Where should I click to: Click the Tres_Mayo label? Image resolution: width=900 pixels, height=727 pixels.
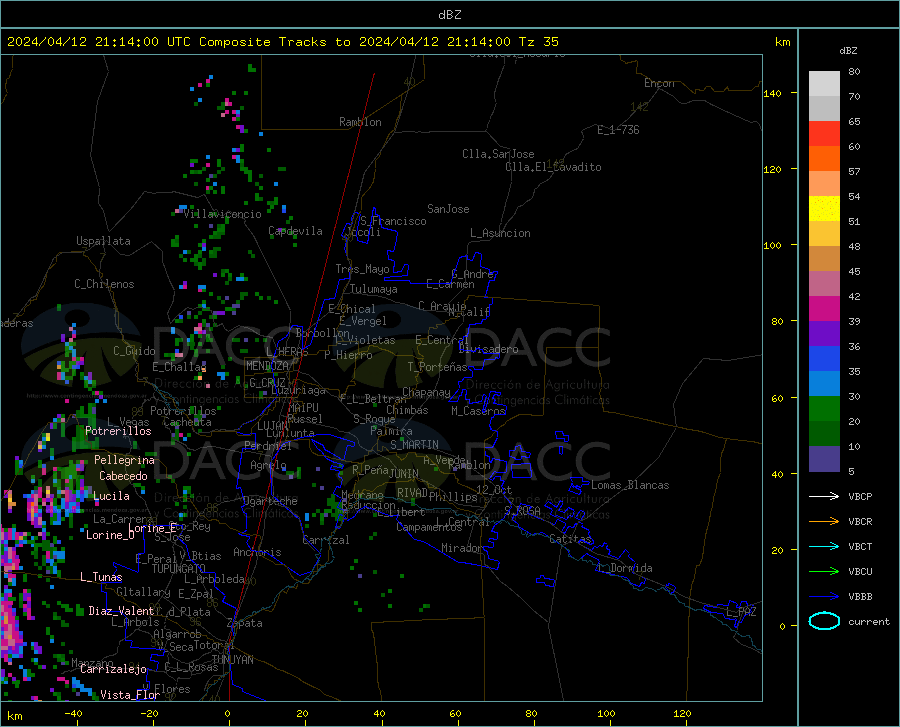(362, 269)
